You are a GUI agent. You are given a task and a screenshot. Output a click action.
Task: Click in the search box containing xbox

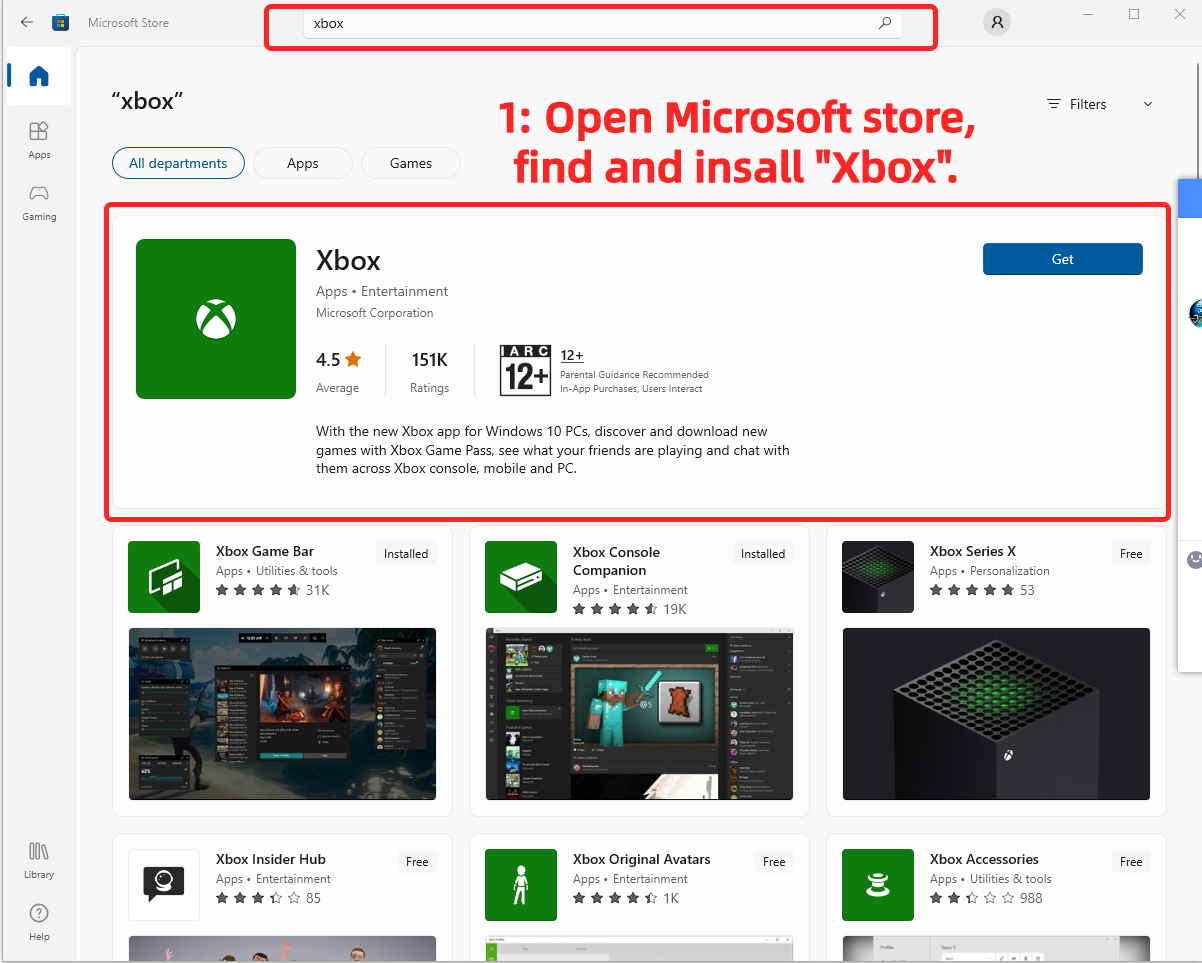[x=590, y=23]
